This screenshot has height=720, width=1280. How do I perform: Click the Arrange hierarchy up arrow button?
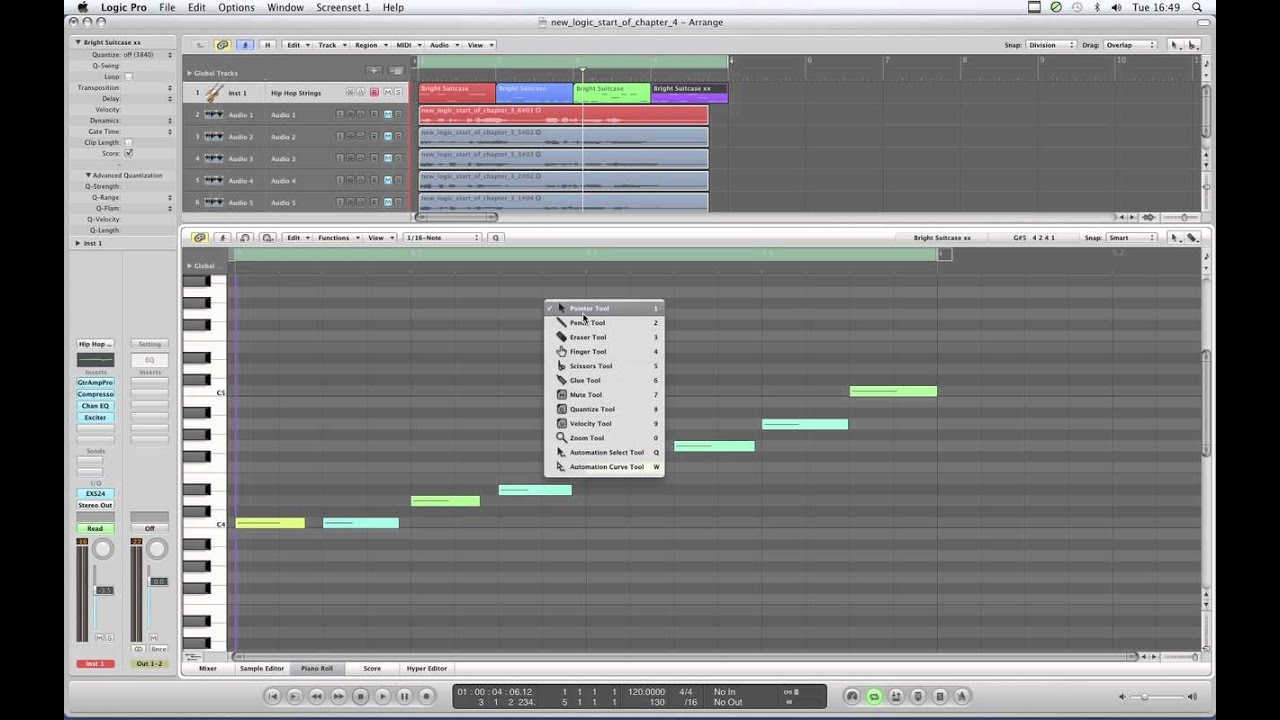pos(200,45)
